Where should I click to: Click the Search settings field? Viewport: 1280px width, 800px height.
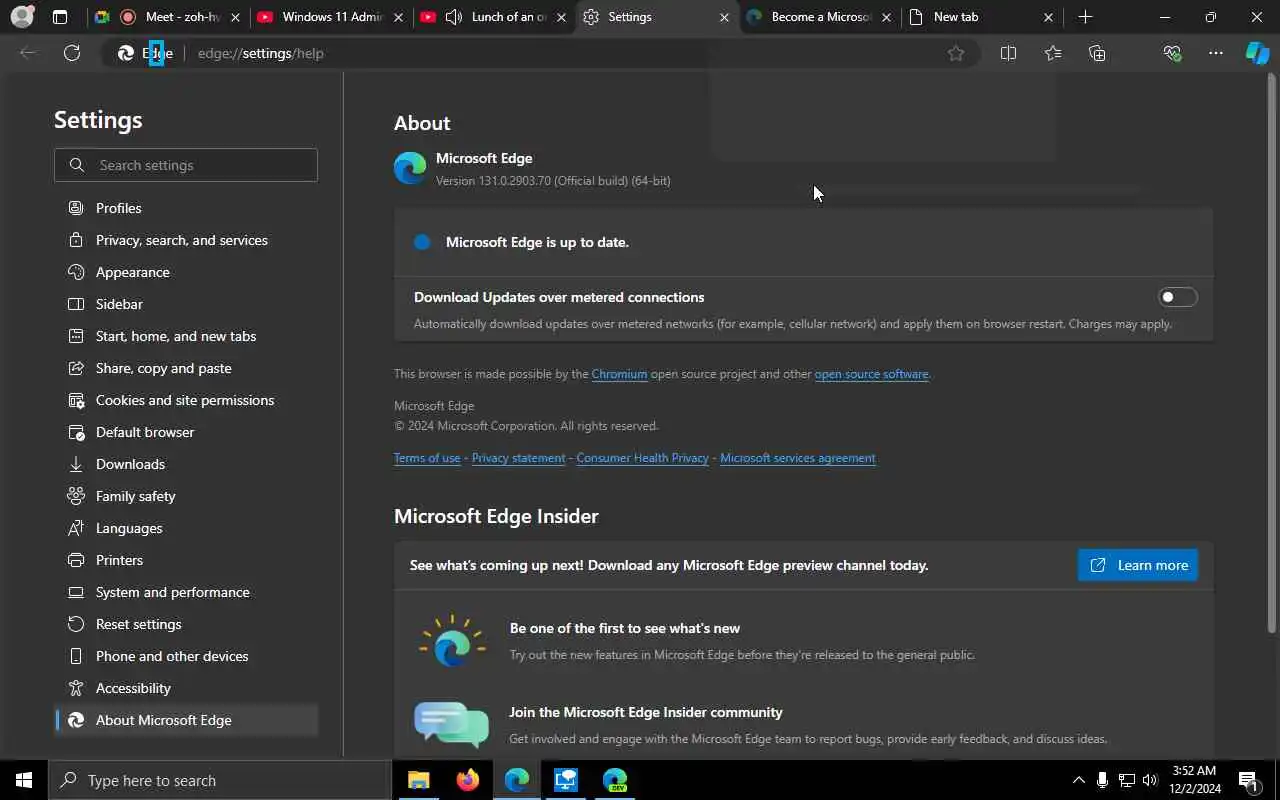tap(186, 165)
